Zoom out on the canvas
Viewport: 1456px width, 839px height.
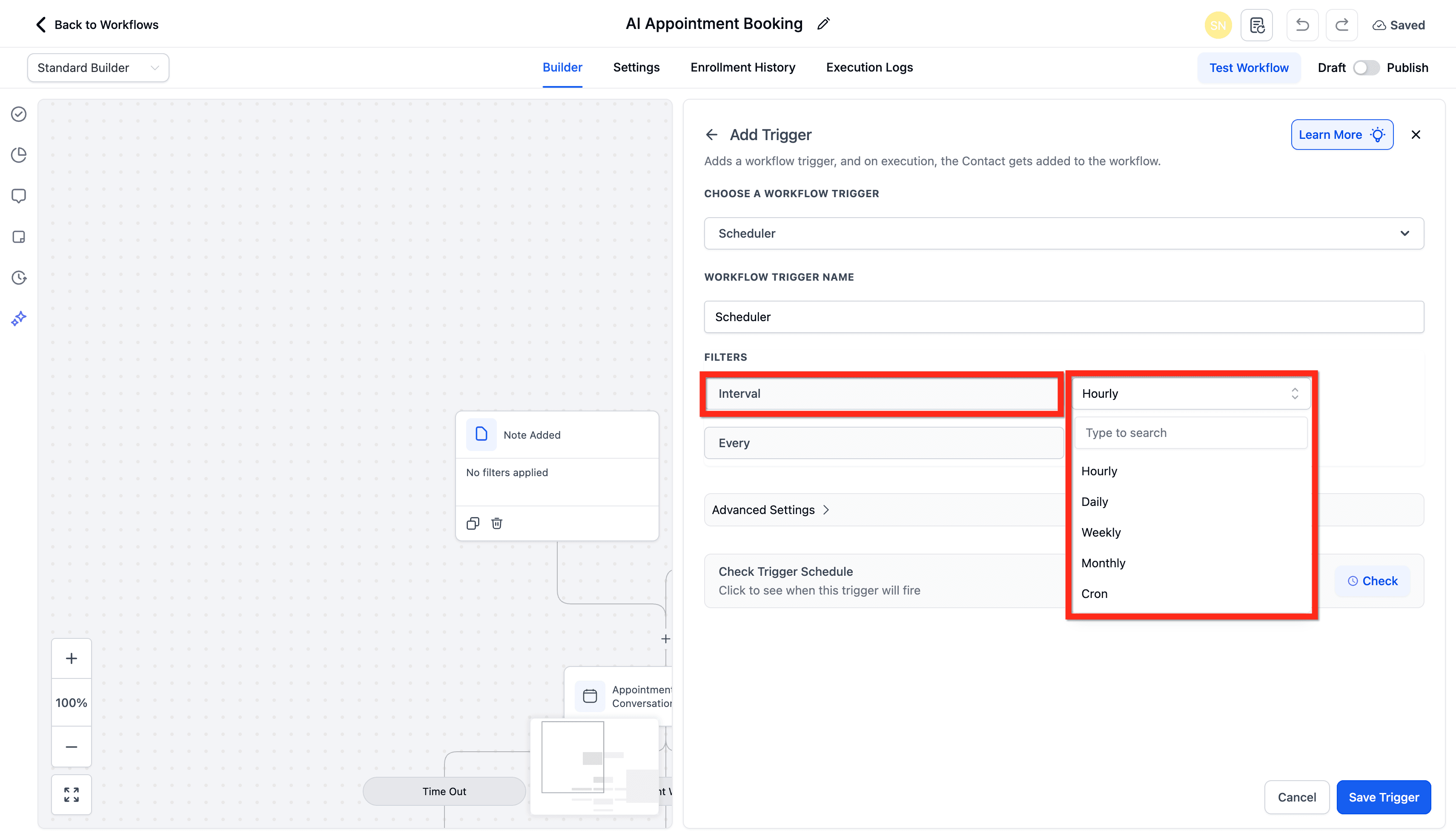(72, 747)
